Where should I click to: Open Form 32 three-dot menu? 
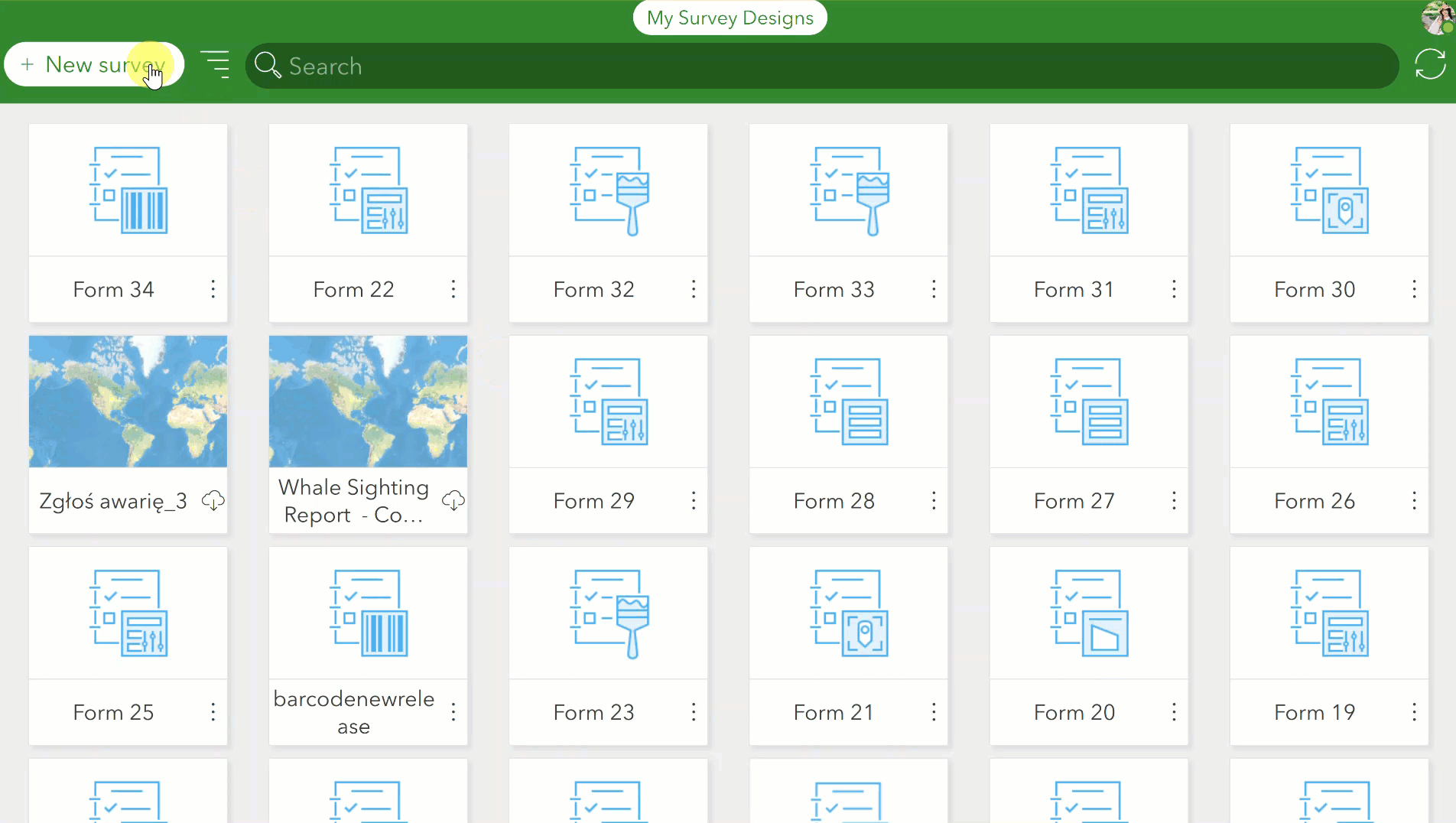(x=693, y=289)
